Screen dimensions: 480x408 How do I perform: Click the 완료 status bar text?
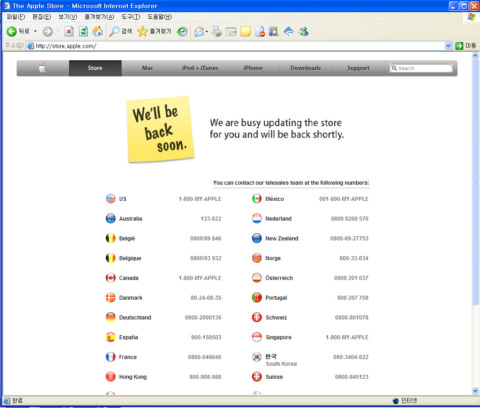pos(17,401)
